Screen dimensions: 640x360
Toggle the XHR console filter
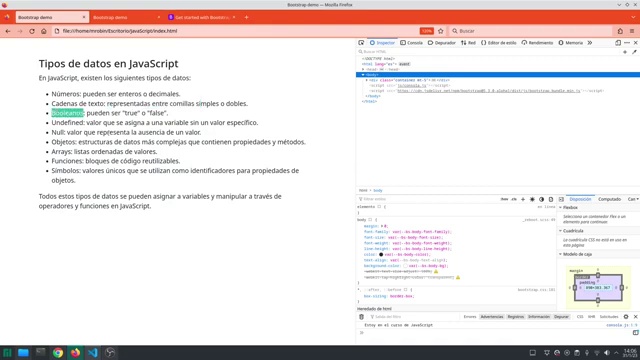coord(591,317)
